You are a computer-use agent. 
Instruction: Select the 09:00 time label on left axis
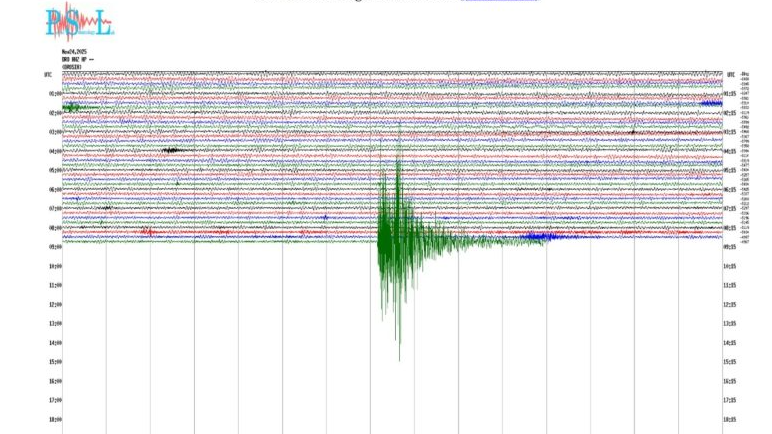(55, 247)
